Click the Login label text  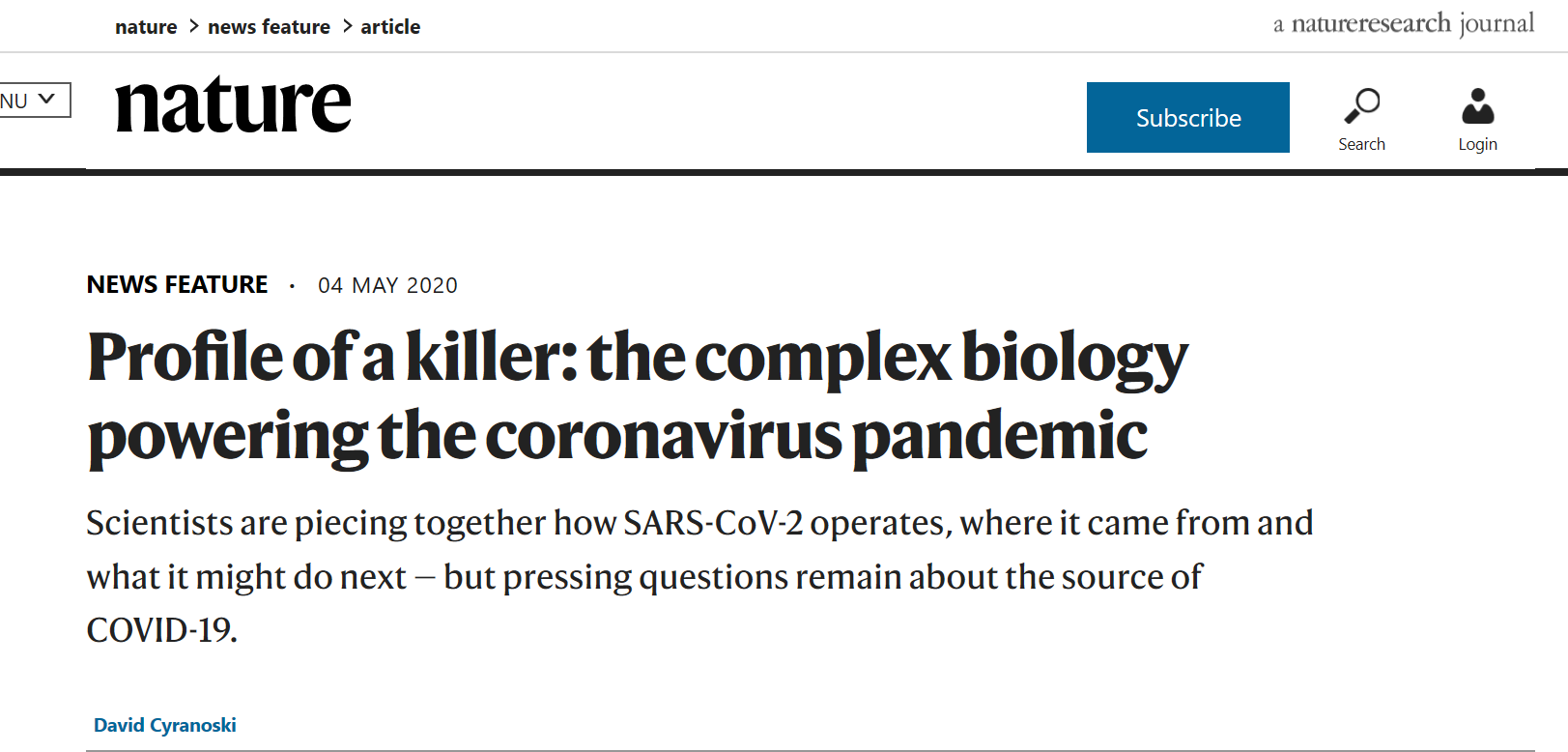point(1477,144)
